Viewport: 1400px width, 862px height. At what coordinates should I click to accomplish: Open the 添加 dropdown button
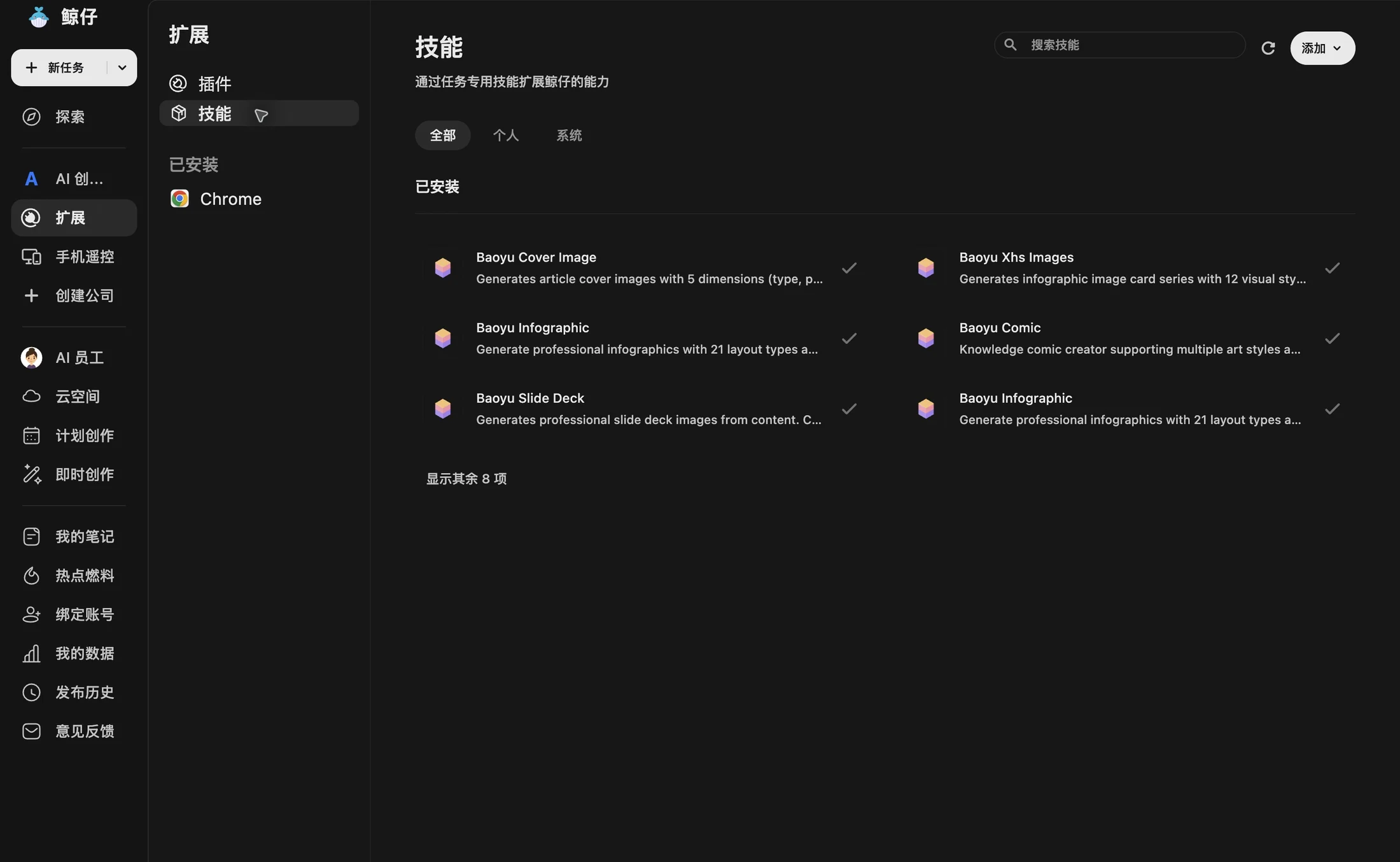click(x=1322, y=48)
